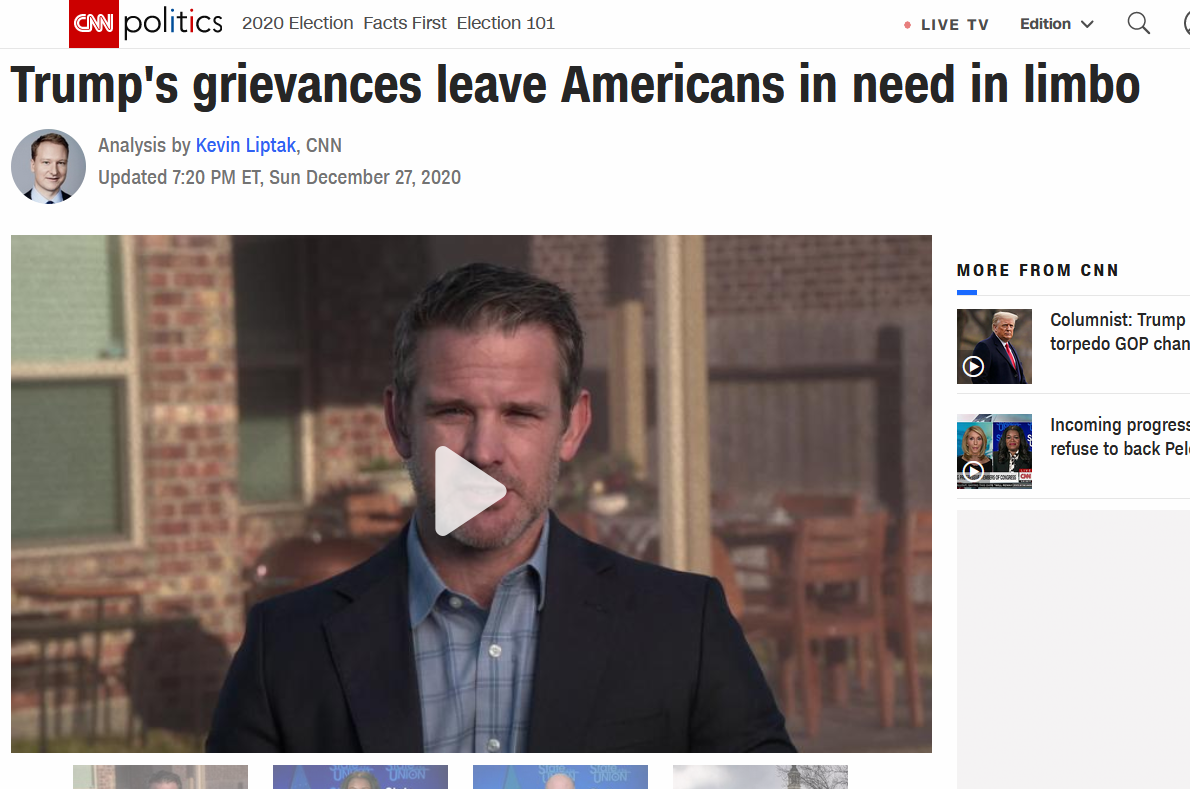Go to the Facts First section
The width and height of the screenshot is (1190, 789).
405,24
